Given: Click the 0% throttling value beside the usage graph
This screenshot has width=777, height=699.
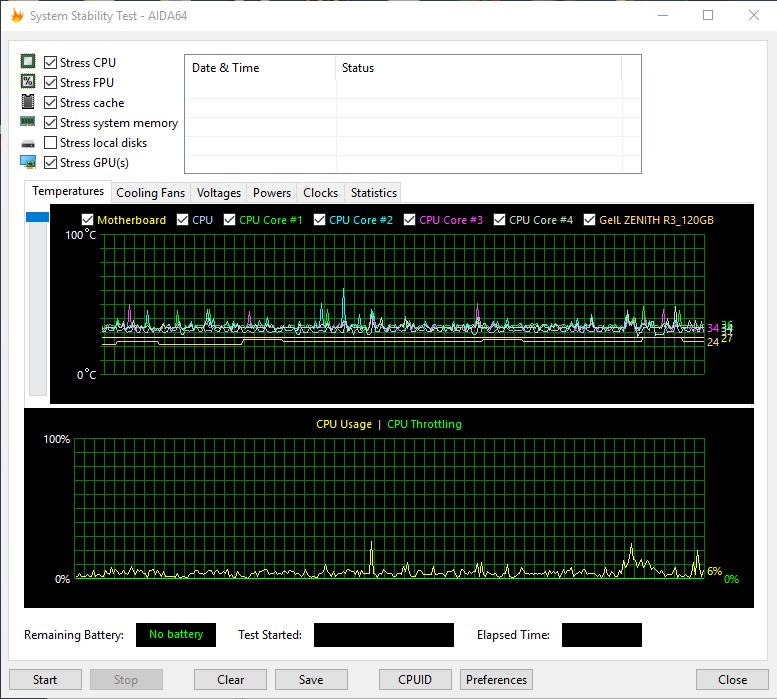Looking at the screenshot, I should [731, 579].
